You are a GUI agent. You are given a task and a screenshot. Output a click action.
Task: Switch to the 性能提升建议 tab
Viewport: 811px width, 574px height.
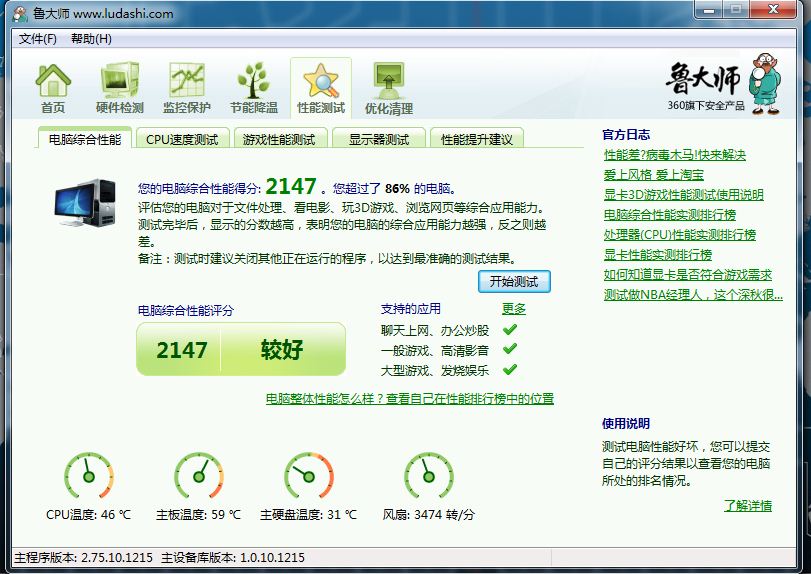(x=477, y=139)
